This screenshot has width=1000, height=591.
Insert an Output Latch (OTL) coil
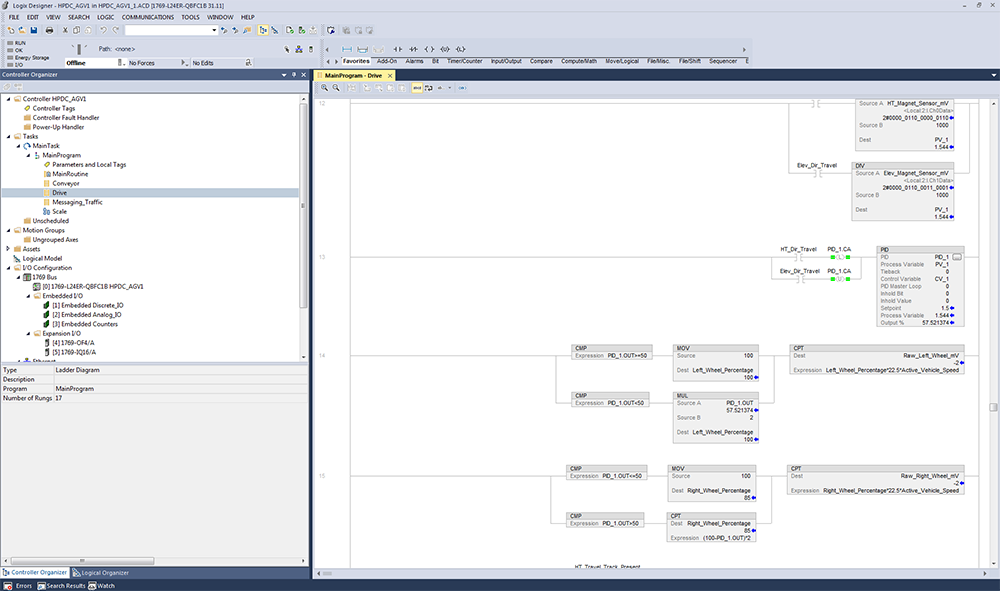coord(461,49)
